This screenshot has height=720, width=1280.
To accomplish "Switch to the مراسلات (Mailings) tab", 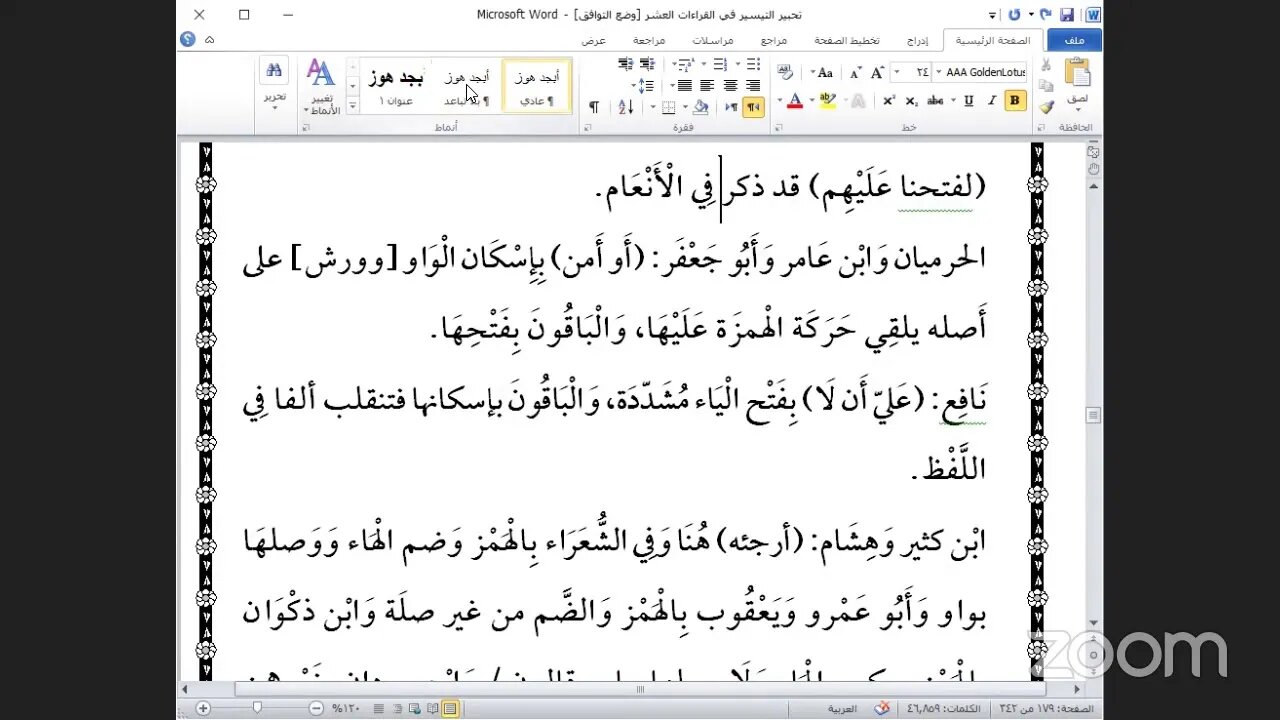I will [713, 40].
